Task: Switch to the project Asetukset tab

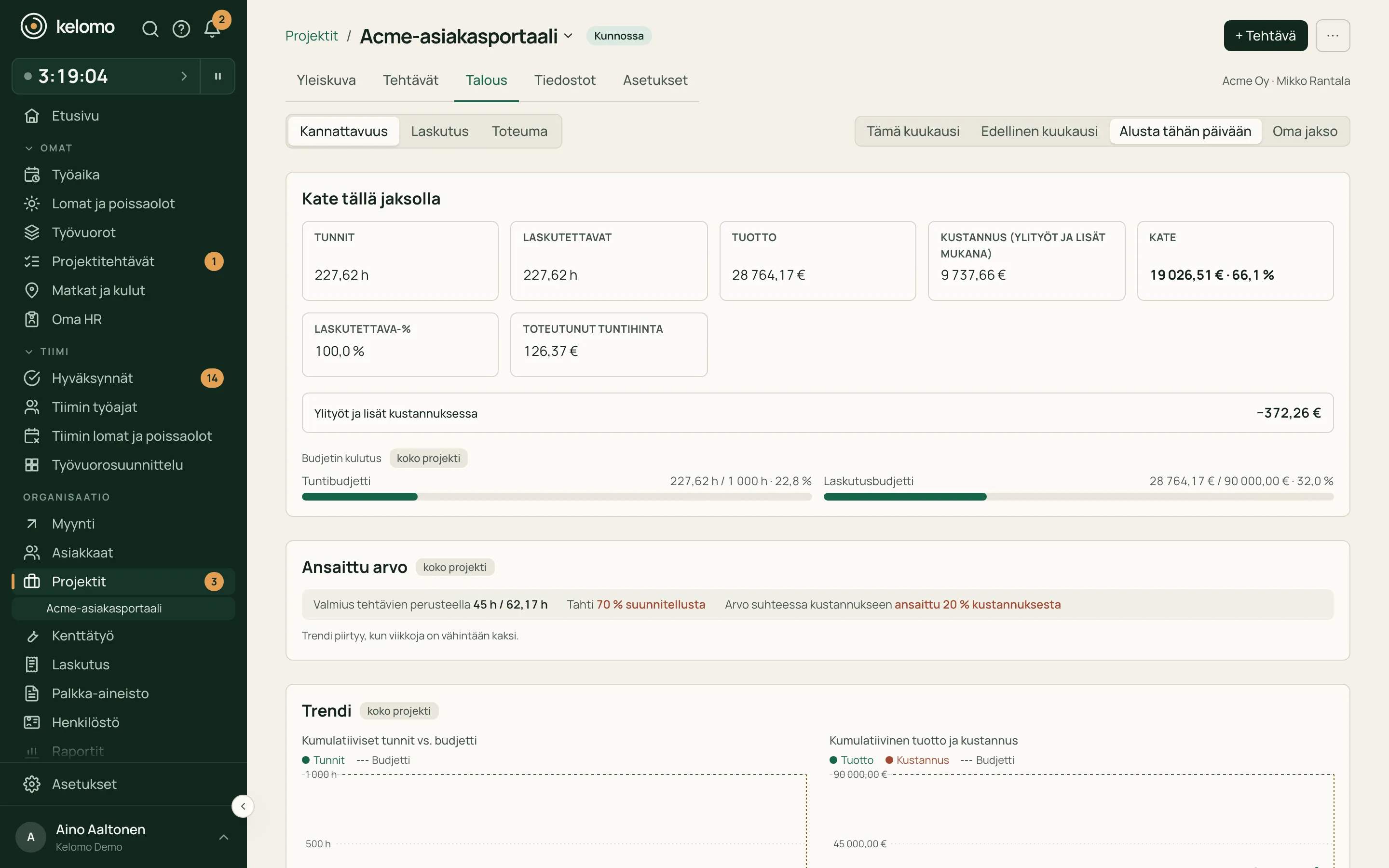Action: point(655,81)
